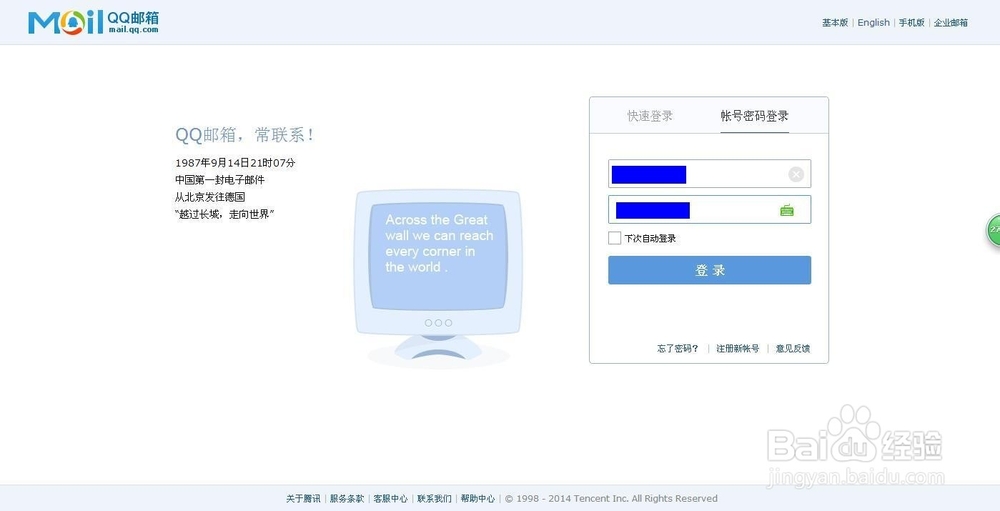The height and width of the screenshot is (511, 1000).
Task: Switch to 基本版 version
Action: (x=835, y=22)
